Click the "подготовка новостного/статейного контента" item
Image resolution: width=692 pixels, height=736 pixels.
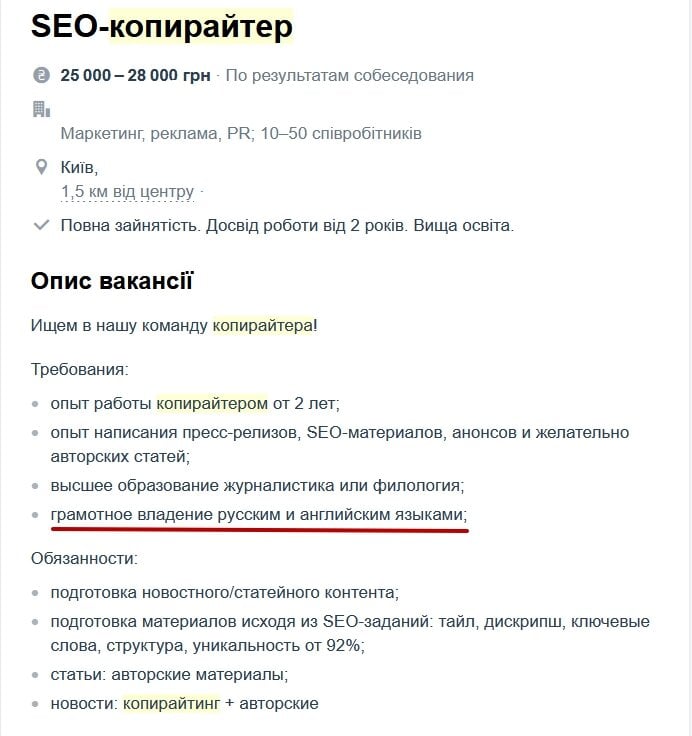coord(224,591)
